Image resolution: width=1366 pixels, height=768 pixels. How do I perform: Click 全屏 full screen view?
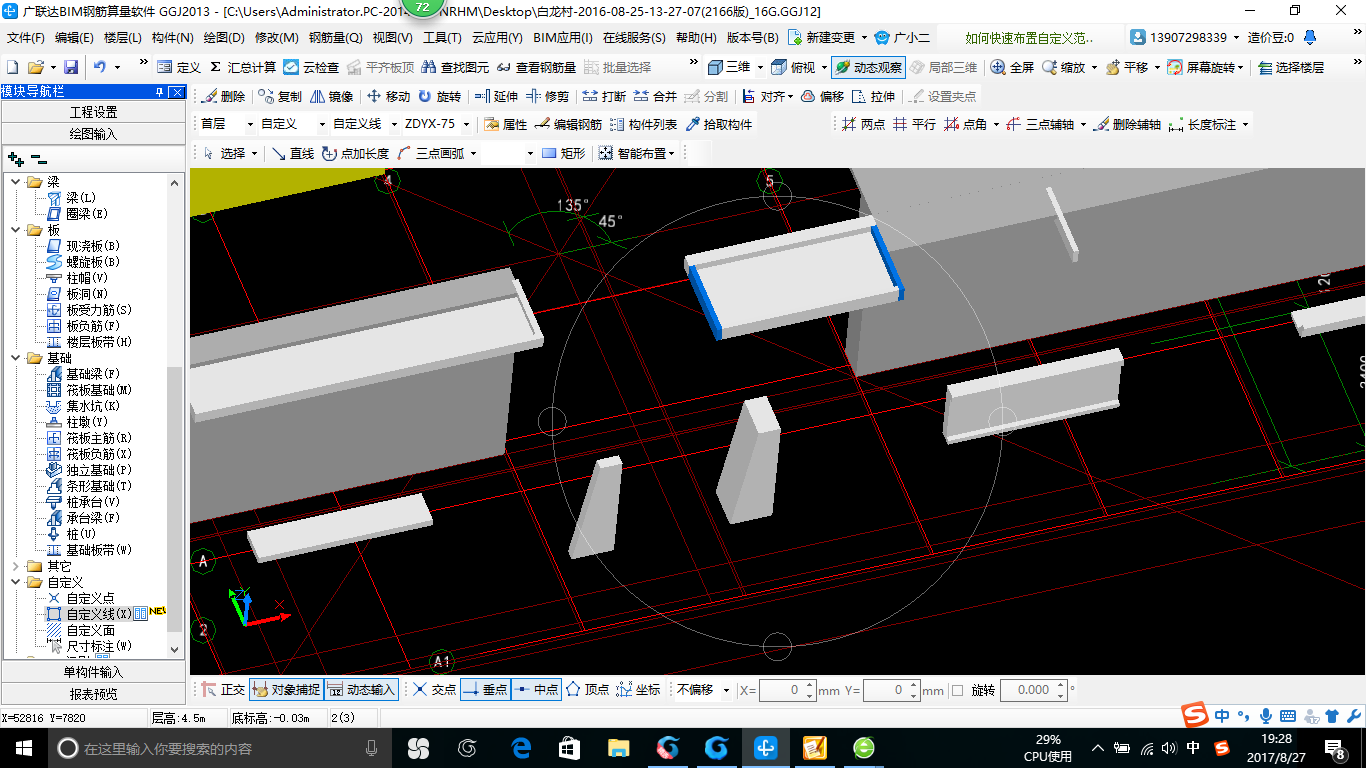(1012, 67)
